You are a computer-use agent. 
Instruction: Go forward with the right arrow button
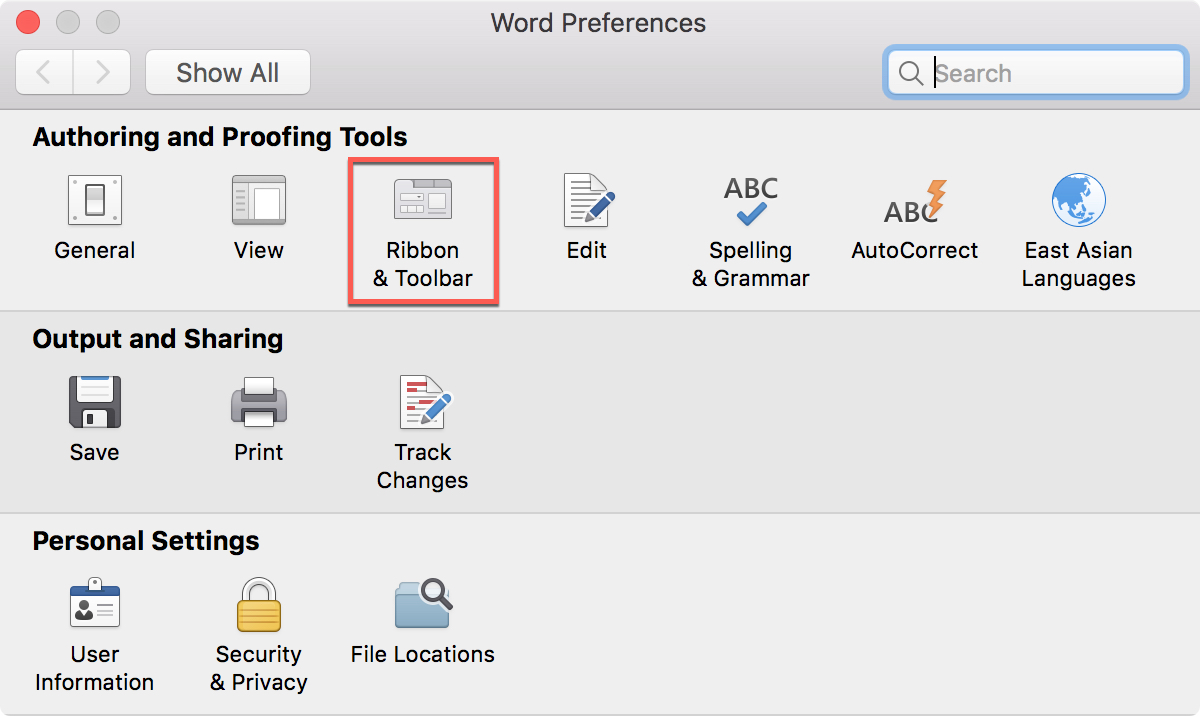102,73
